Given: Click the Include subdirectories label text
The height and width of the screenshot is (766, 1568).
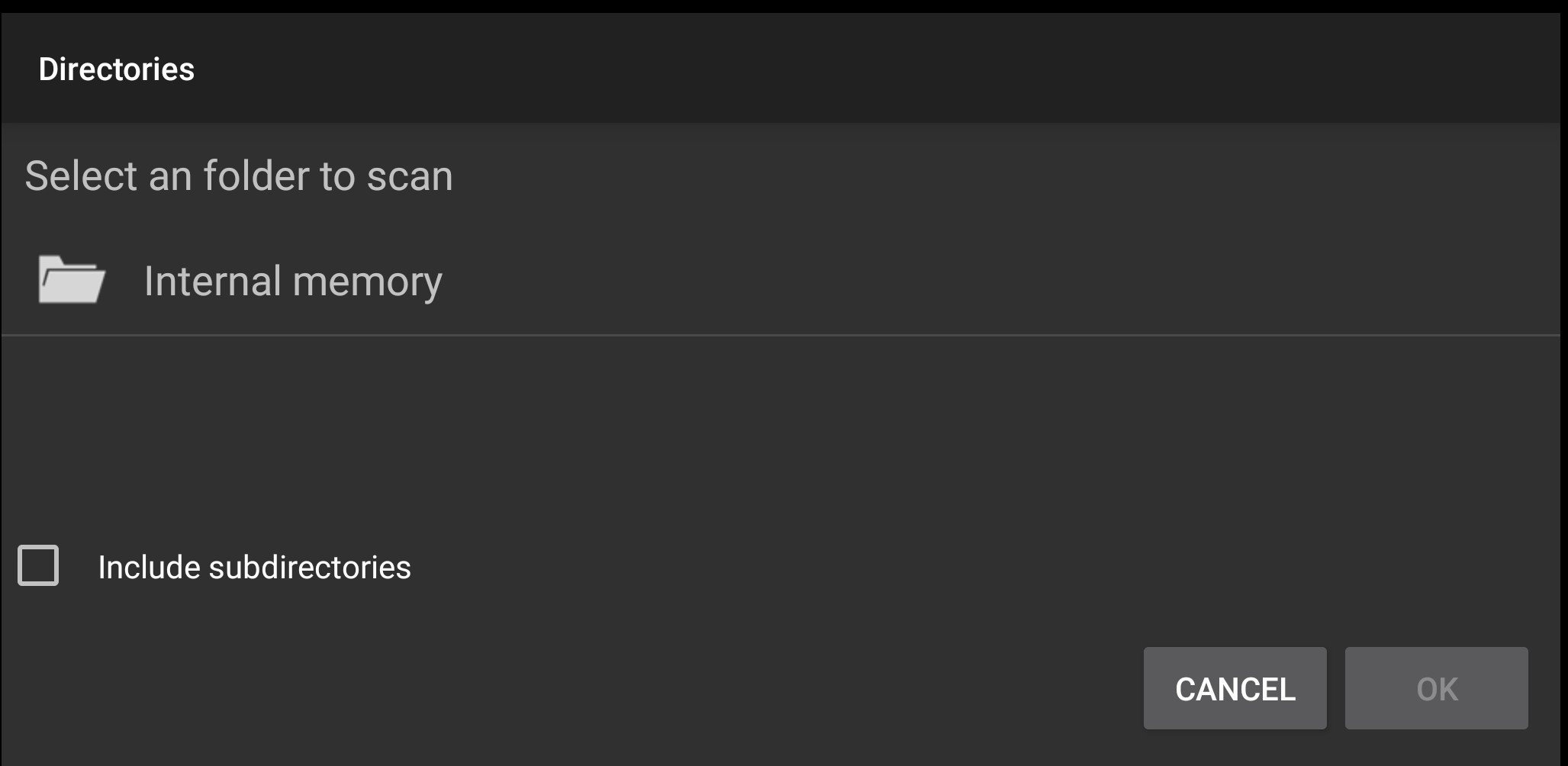Looking at the screenshot, I should [254, 567].
